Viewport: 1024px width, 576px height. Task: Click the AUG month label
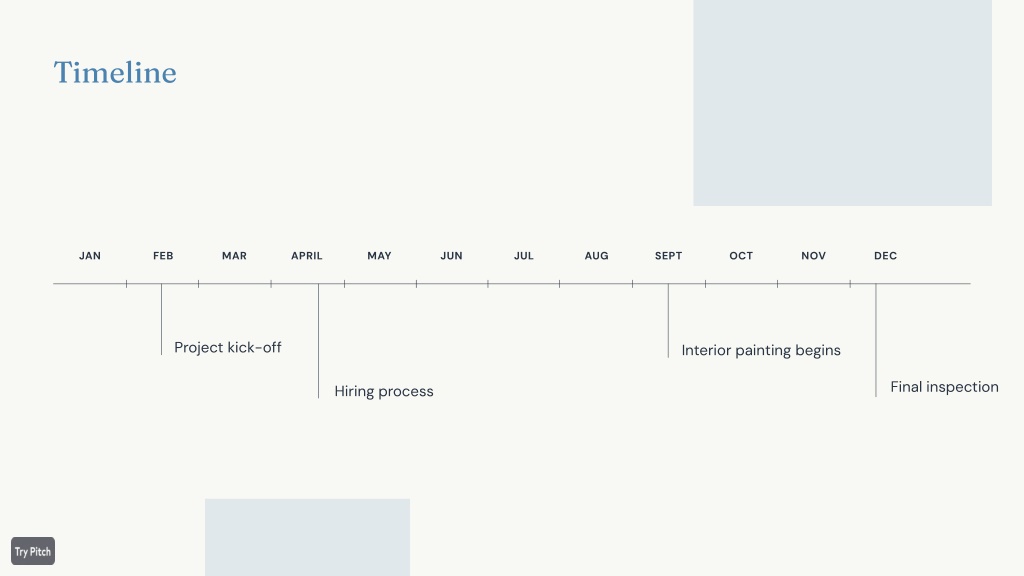(x=596, y=256)
